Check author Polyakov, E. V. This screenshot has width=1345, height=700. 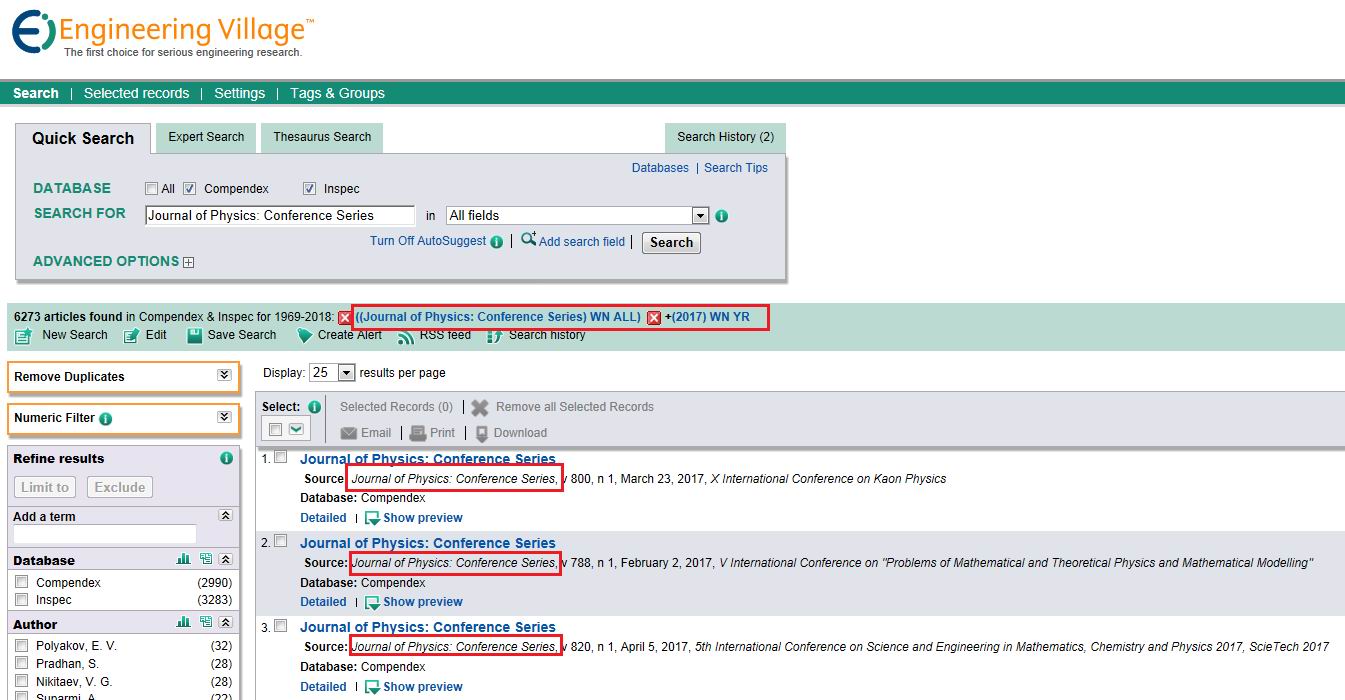pyautogui.click(x=22, y=646)
